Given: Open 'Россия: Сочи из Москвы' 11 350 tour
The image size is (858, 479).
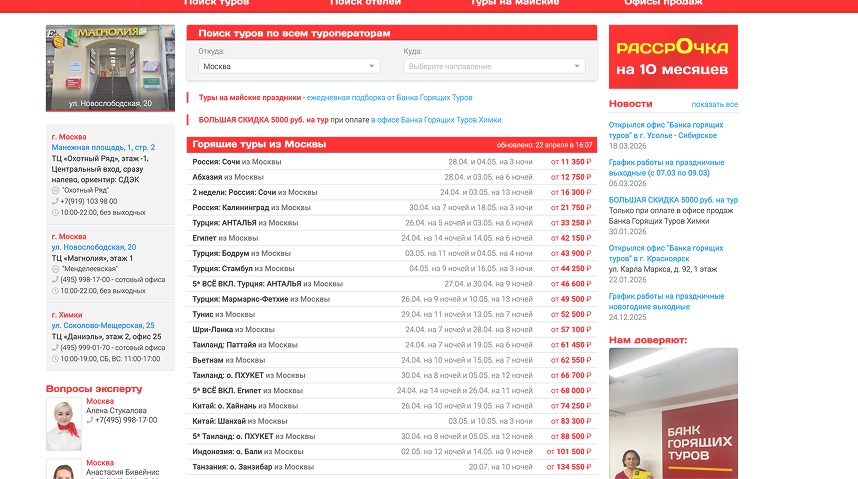Looking at the screenshot, I should (x=392, y=162).
